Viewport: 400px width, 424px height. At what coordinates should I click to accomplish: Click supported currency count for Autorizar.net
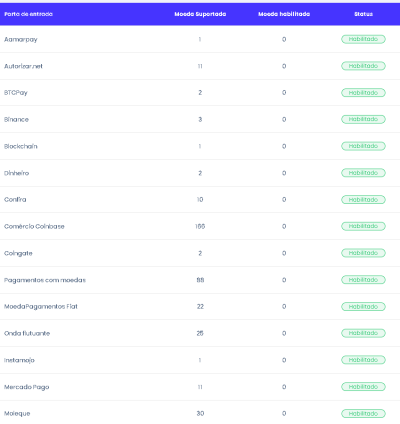pyautogui.click(x=200, y=66)
